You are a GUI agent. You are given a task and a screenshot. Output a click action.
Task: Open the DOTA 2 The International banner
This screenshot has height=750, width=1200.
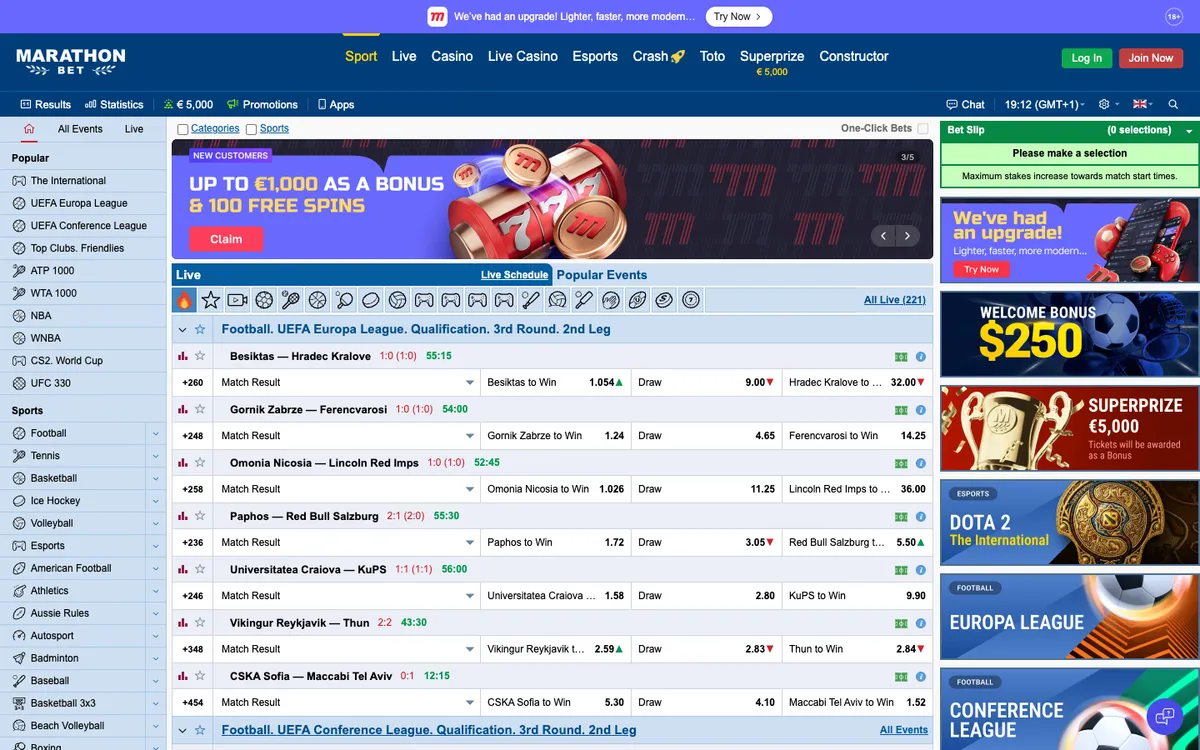[1069, 522]
